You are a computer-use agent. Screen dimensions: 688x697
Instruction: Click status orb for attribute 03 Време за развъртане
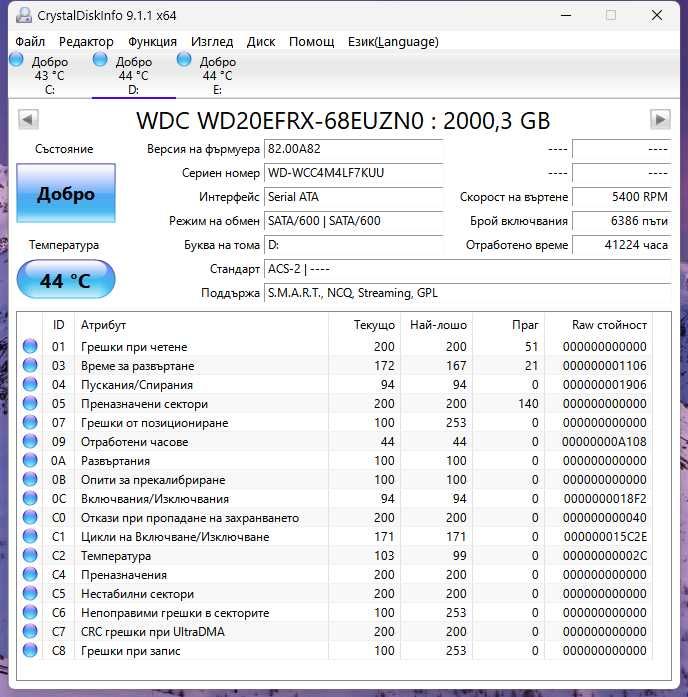click(30, 365)
